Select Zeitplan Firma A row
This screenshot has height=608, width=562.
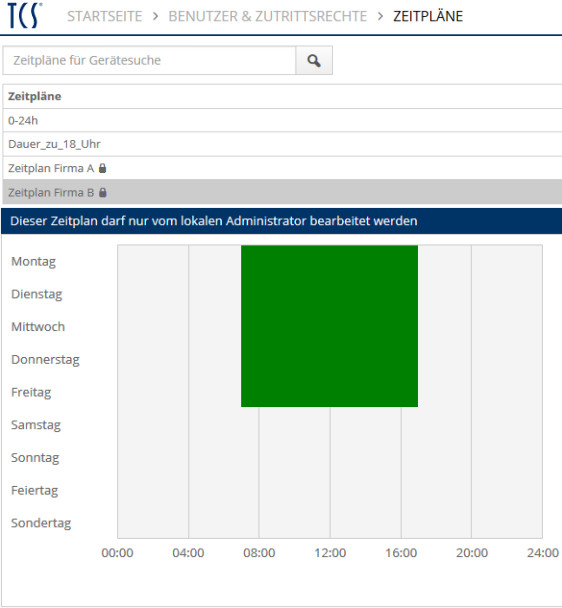click(x=282, y=168)
